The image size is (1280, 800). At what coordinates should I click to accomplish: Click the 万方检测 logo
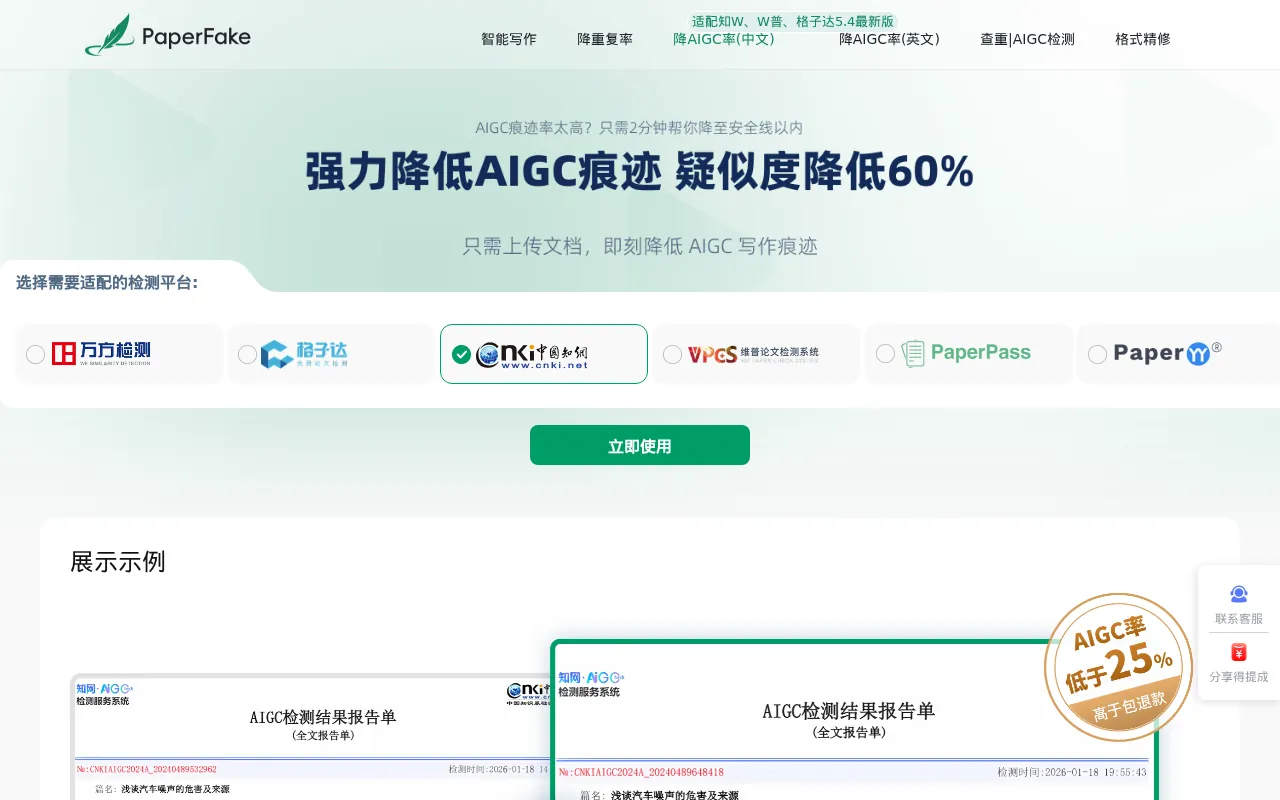pos(102,353)
